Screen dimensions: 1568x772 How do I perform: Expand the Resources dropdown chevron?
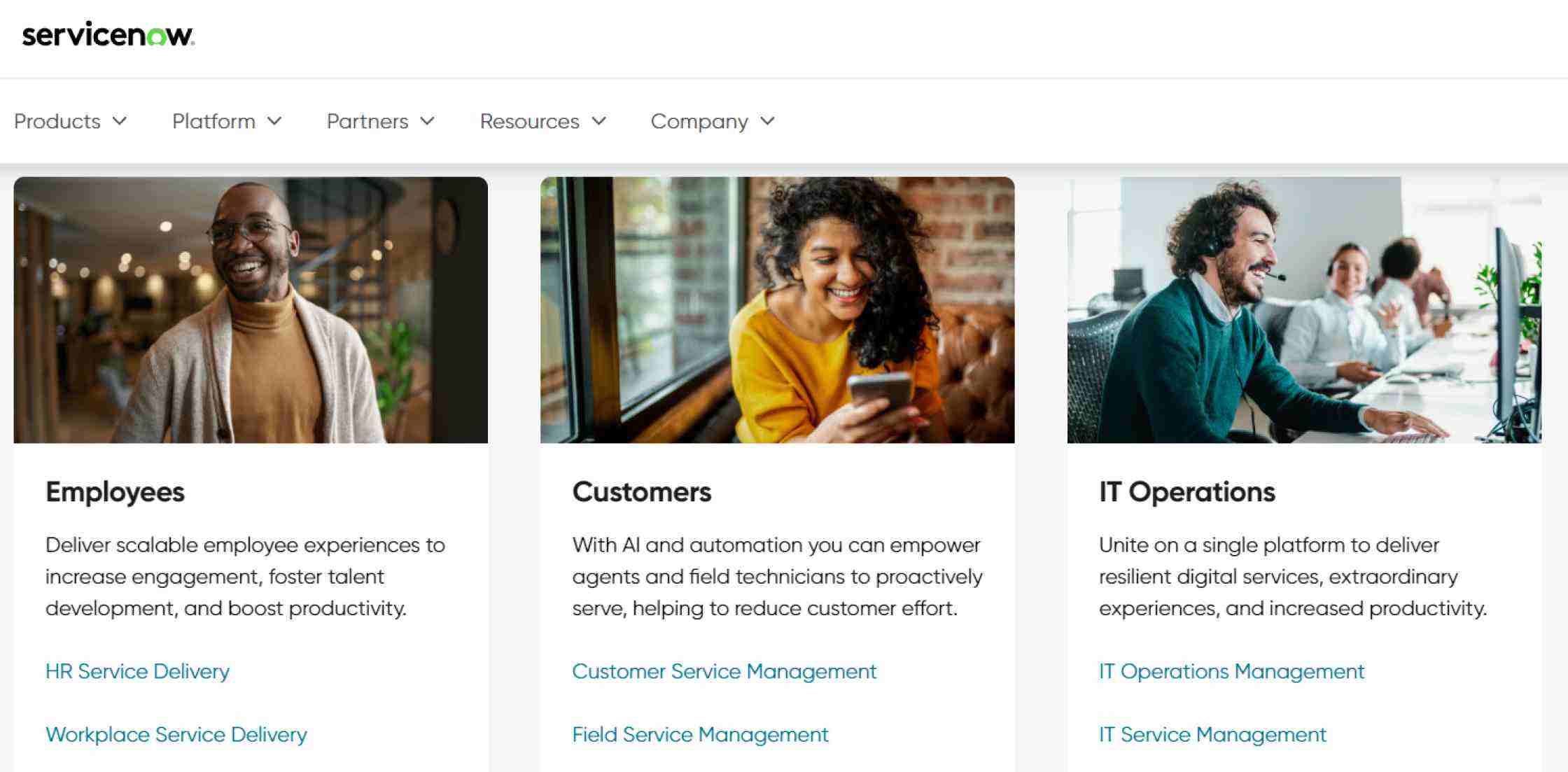pyautogui.click(x=600, y=121)
